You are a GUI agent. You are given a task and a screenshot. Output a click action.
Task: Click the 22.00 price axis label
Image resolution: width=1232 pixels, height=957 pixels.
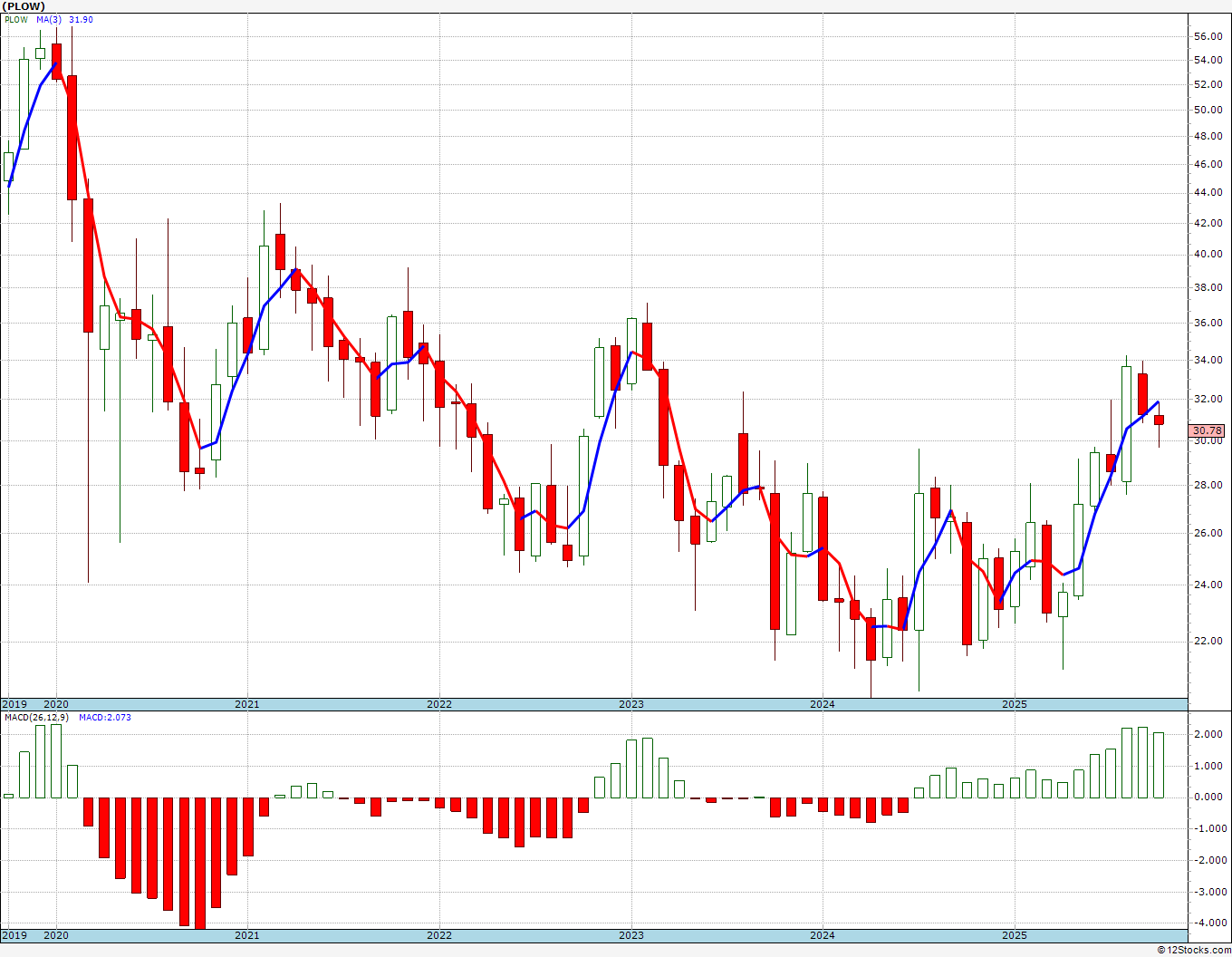1208,642
